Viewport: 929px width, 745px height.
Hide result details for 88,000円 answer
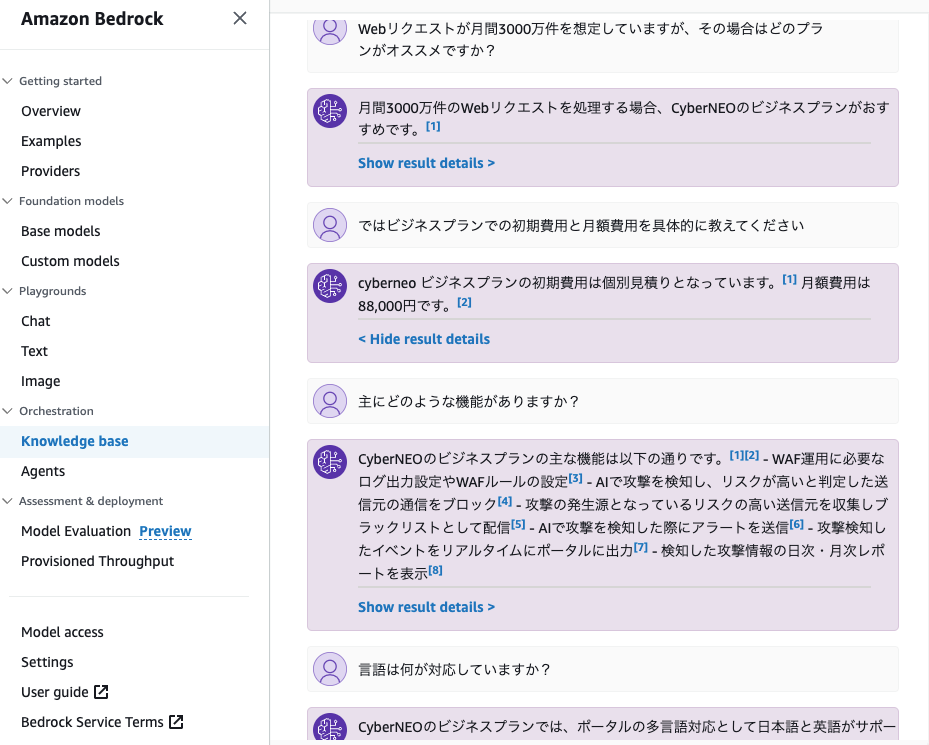pyautogui.click(x=424, y=339)
